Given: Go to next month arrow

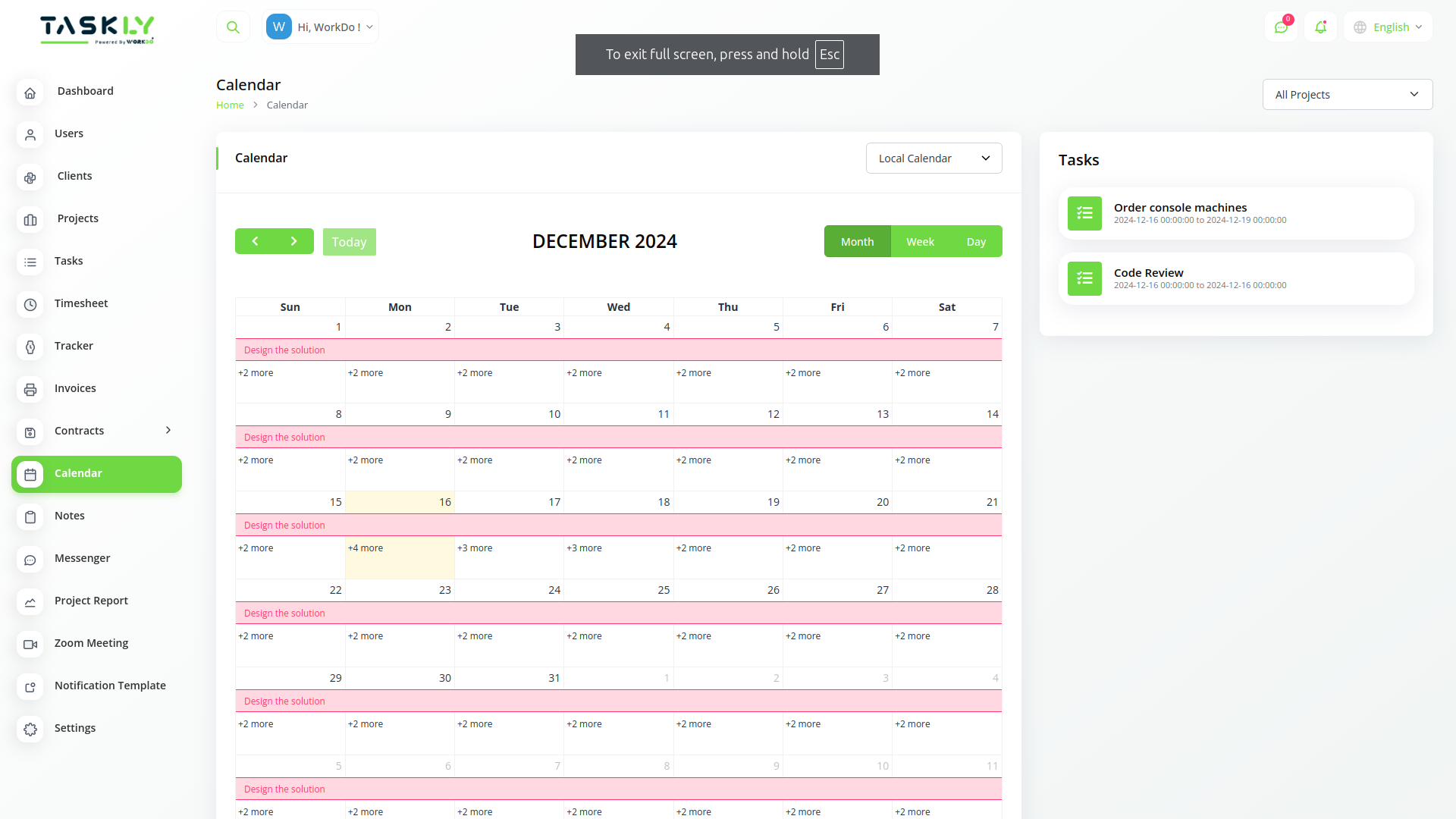Looking at the screenshot, I should pos(294,241).
